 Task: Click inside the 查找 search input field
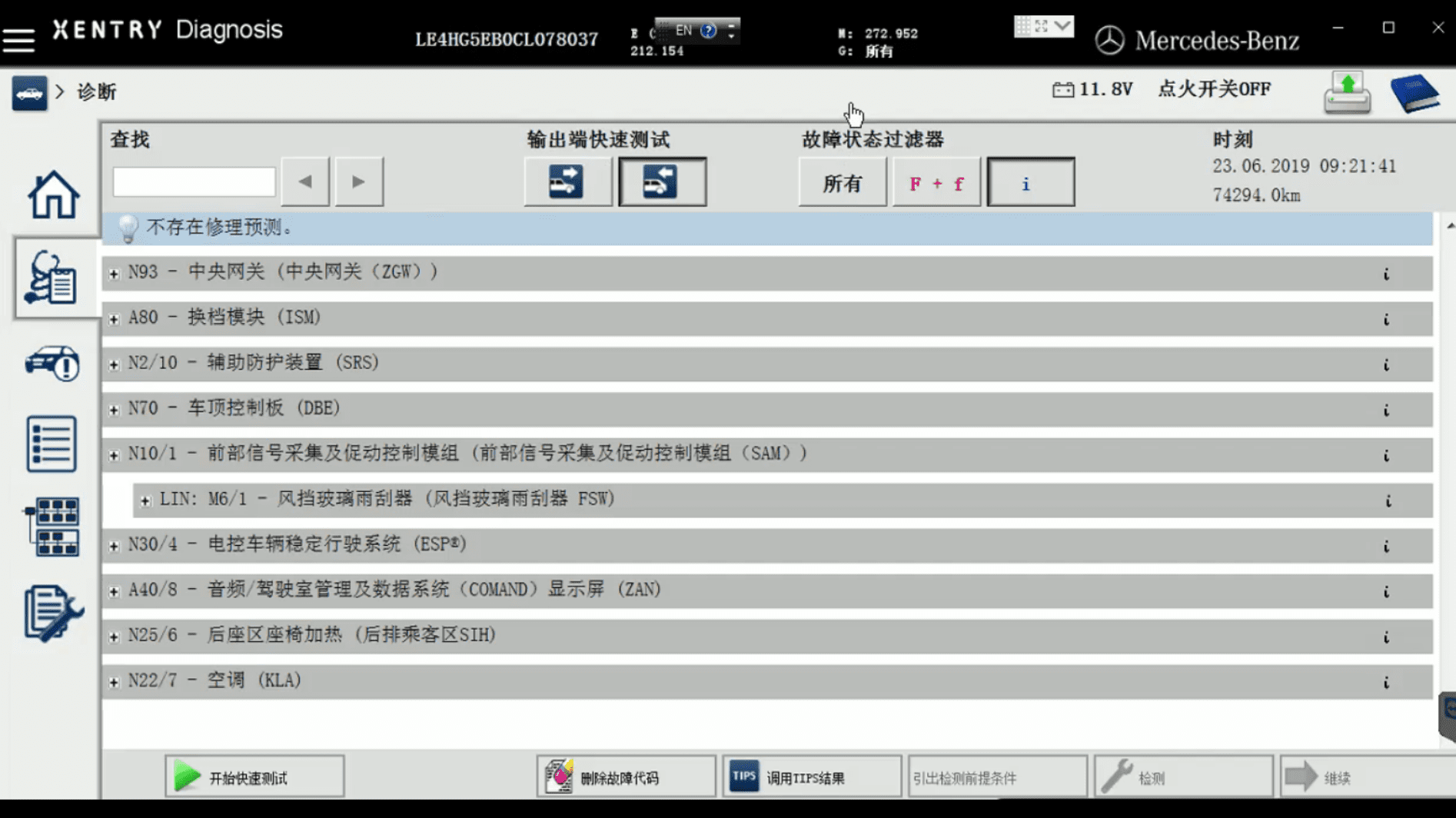pyautogui.click(x=194, y=181)
